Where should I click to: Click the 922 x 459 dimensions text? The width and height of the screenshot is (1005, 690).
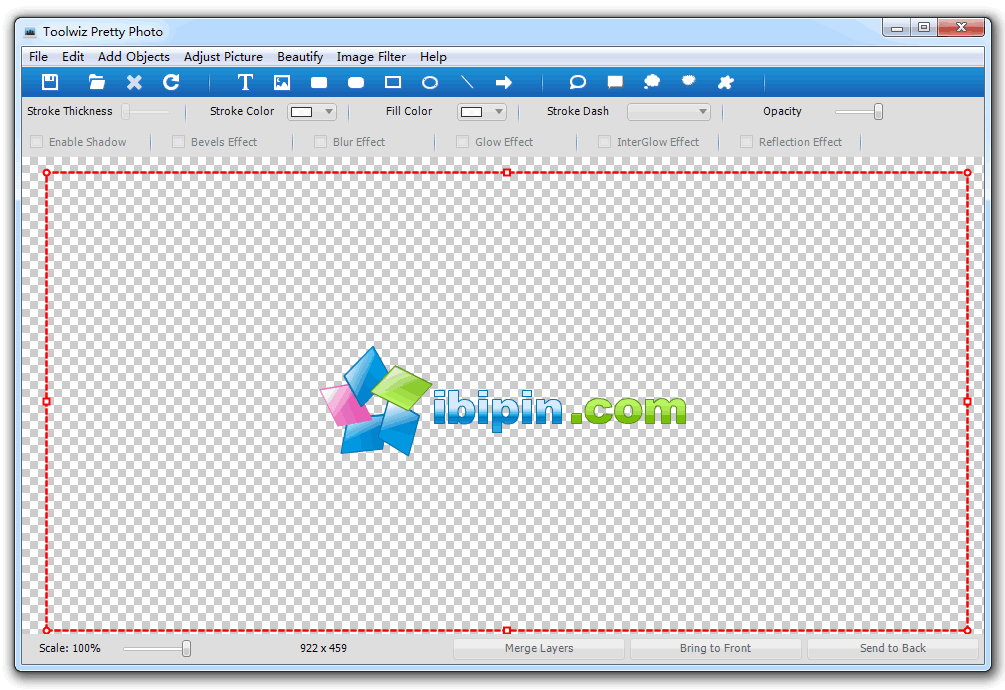pyautogui.click(x=323, y=648)
